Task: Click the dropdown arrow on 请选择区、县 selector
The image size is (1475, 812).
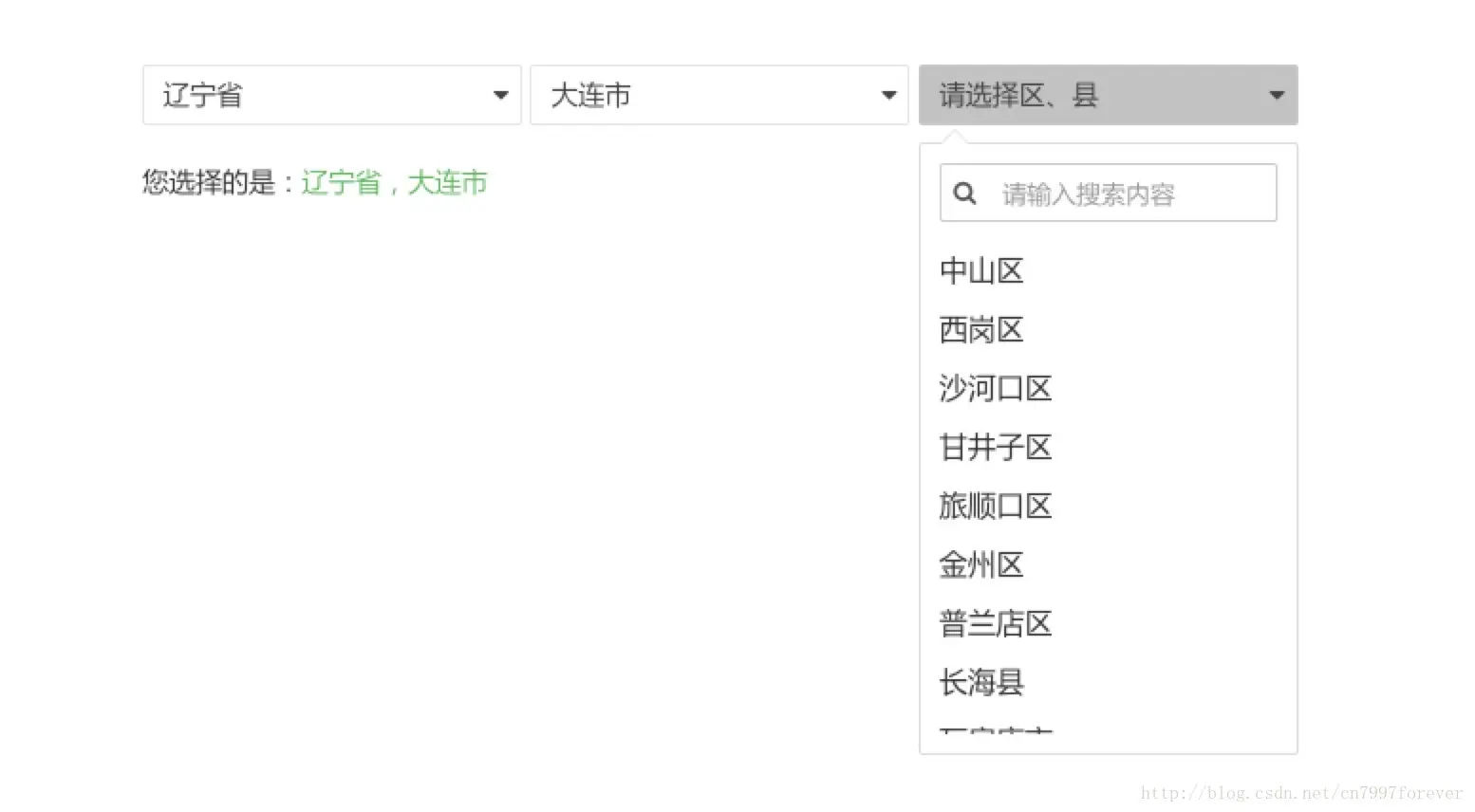Action: point(1276,95)
